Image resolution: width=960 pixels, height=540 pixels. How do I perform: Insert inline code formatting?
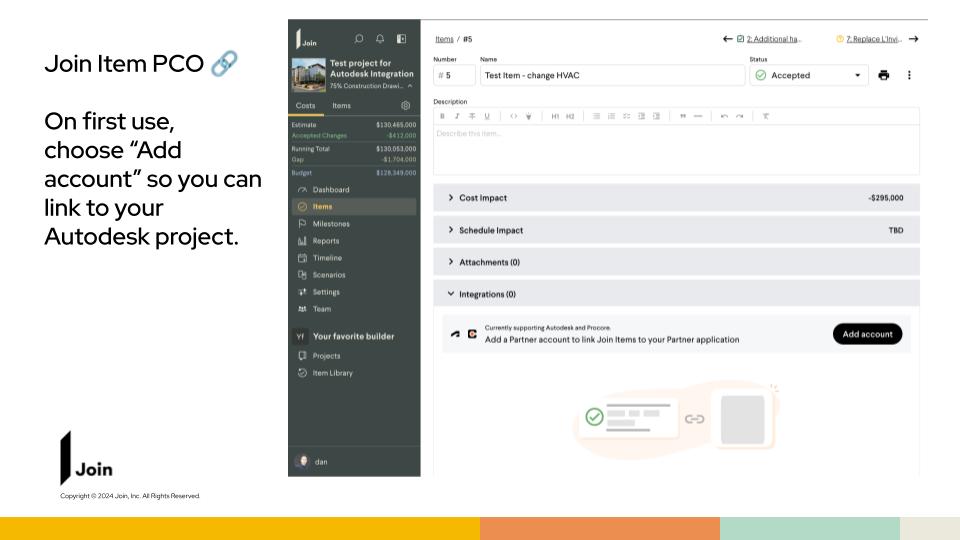(x=514, y=116)
